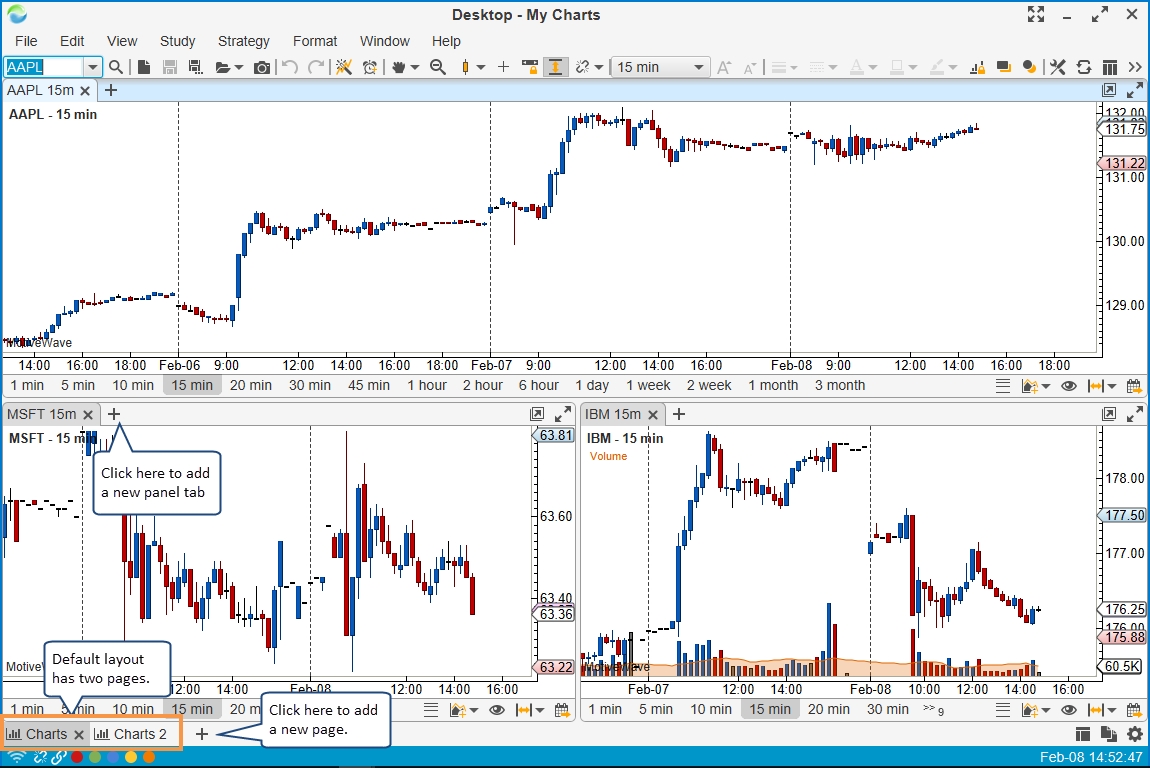Viewport: 1150px width, 770px height.
Task: Open the bar size 15 min dropdown
Action: [x=660, y=67]
